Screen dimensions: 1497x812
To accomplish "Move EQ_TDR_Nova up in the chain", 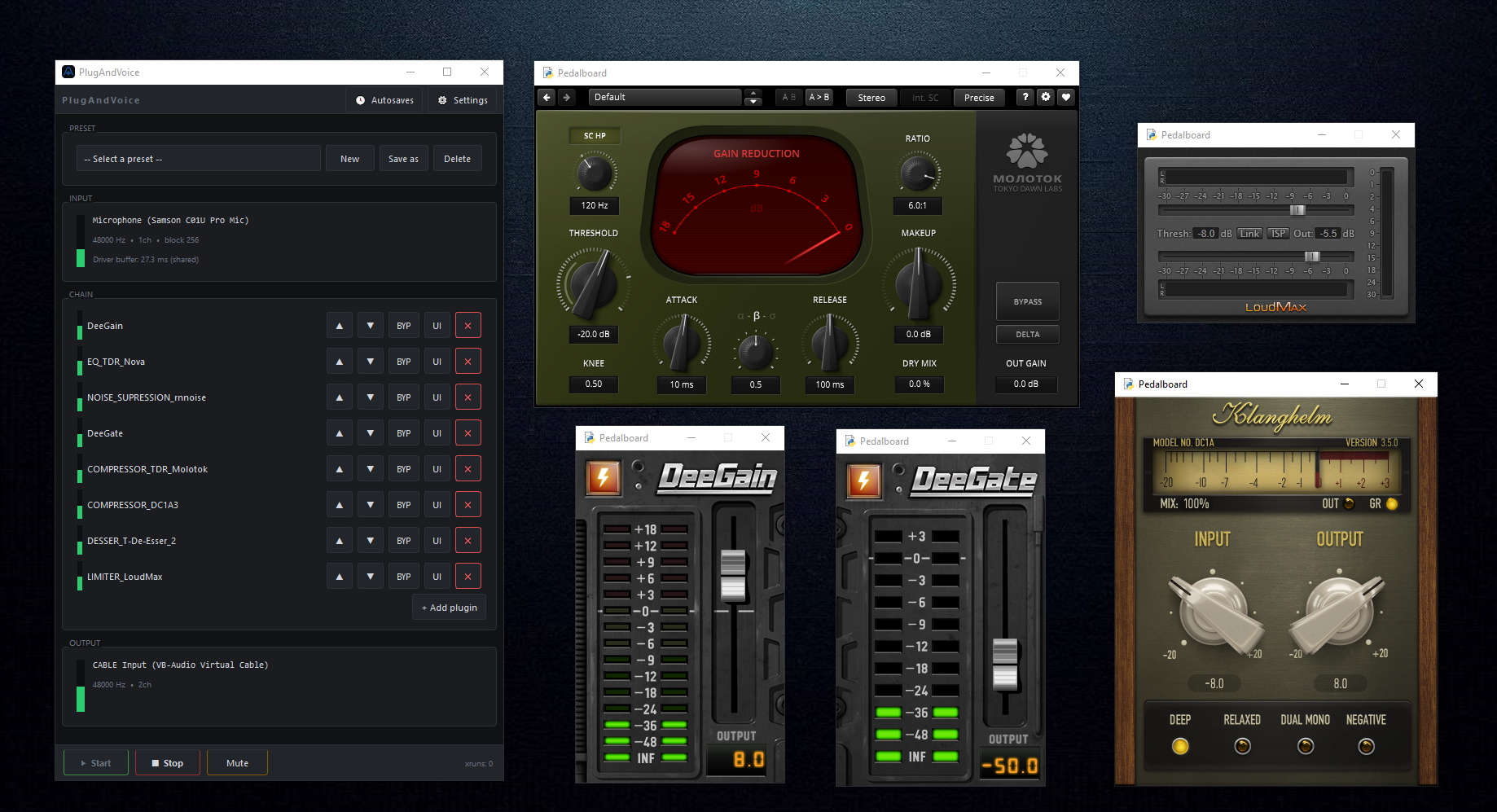I will click(340, 362).
